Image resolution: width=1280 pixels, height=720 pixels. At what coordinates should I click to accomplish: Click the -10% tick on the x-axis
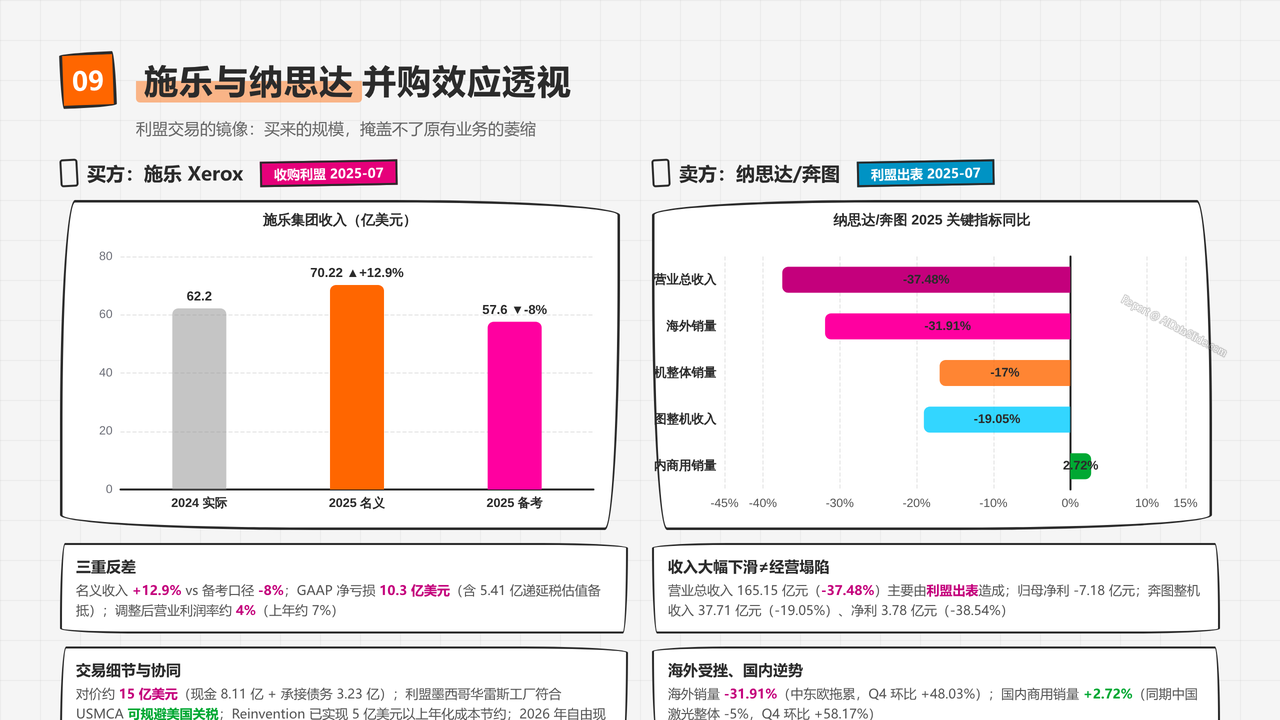pyautogui.click(x=993, y=503)
